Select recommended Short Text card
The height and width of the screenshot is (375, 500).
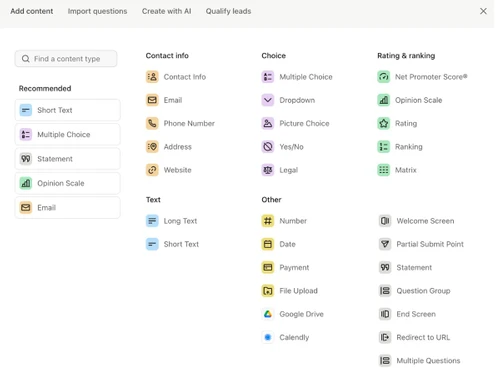click(x=68, y=110)
